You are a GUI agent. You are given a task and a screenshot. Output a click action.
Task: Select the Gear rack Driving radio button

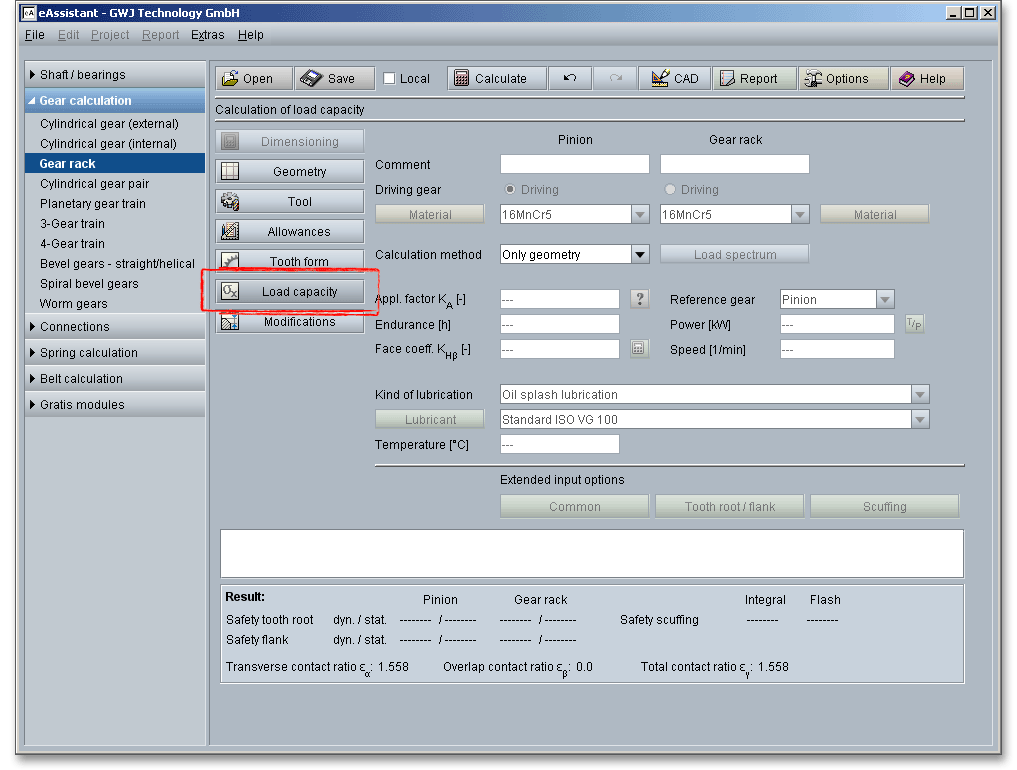pyautogui.click(x=670, y=190)
